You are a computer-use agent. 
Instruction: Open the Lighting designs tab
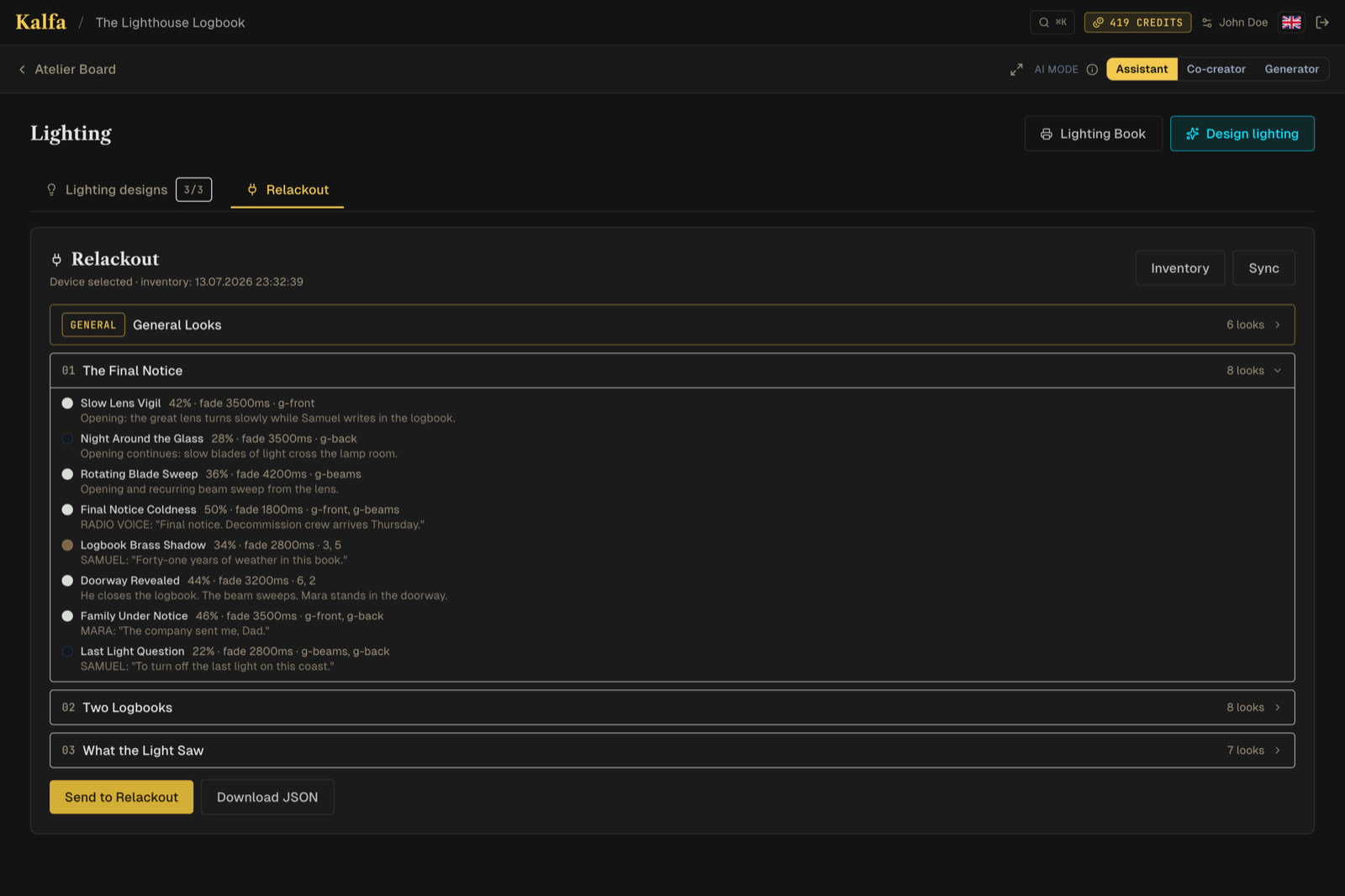tap(129, 190)
